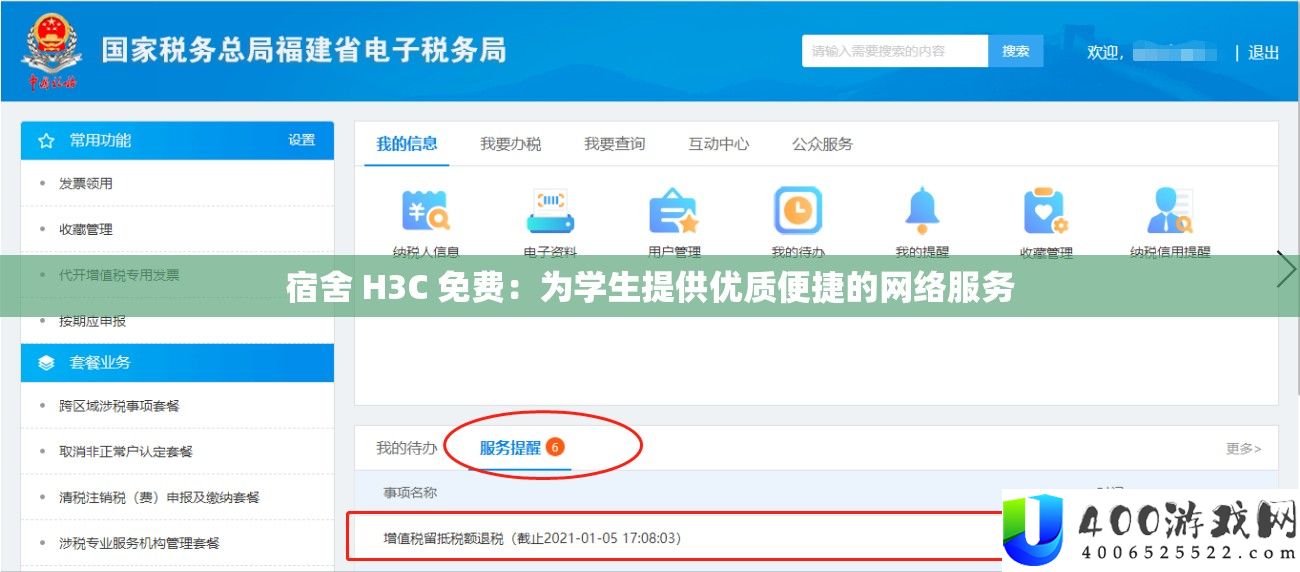
Task: Open the 纳税信用提醒 icon
Action: point(1170,211)
